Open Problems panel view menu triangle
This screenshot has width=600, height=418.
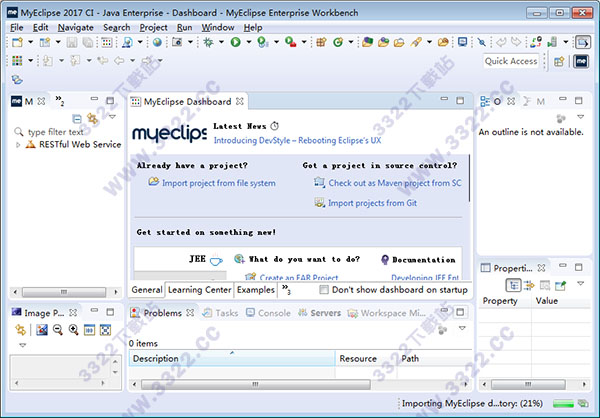click(462, 328)
